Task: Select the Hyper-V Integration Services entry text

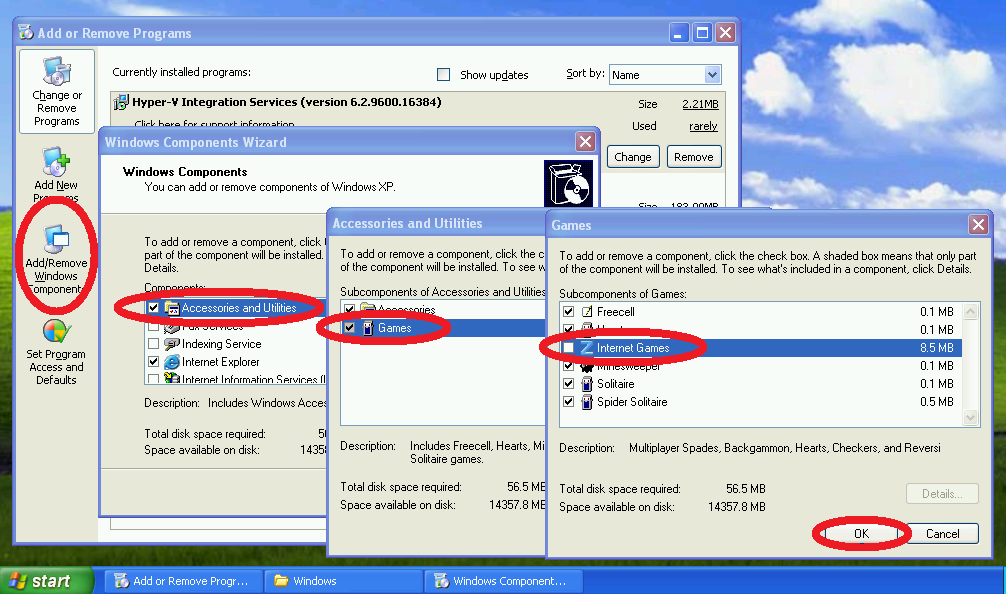Action: pyautogui.click(x=287, y=102)
